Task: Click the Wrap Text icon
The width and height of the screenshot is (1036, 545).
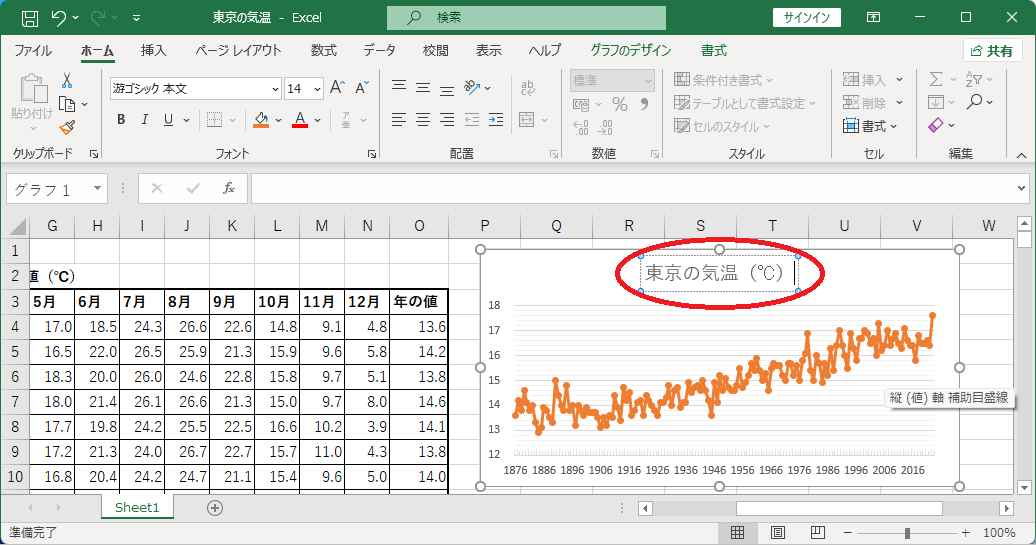Action: (x=527, y=87)
